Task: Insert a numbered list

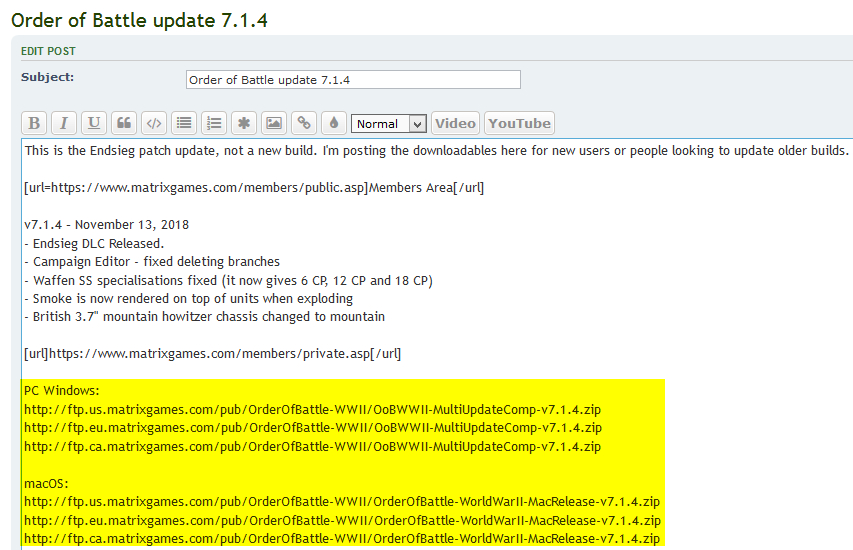Action: tap(214, 123)
